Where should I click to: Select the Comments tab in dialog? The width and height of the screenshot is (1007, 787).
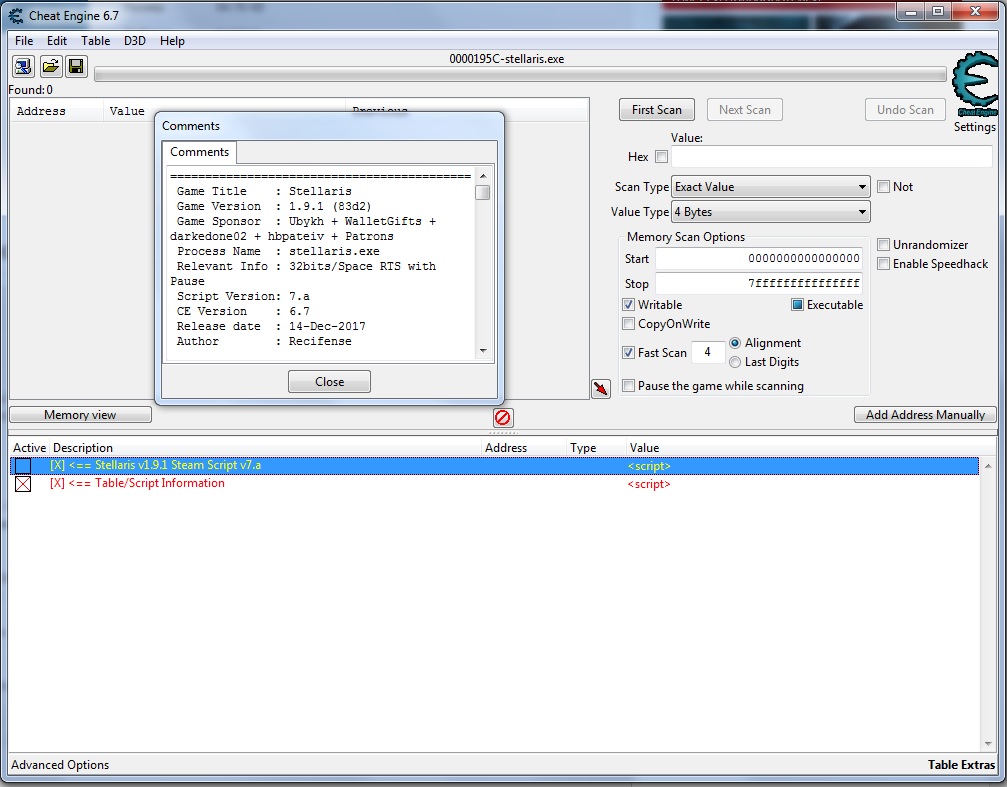[199, 152]
